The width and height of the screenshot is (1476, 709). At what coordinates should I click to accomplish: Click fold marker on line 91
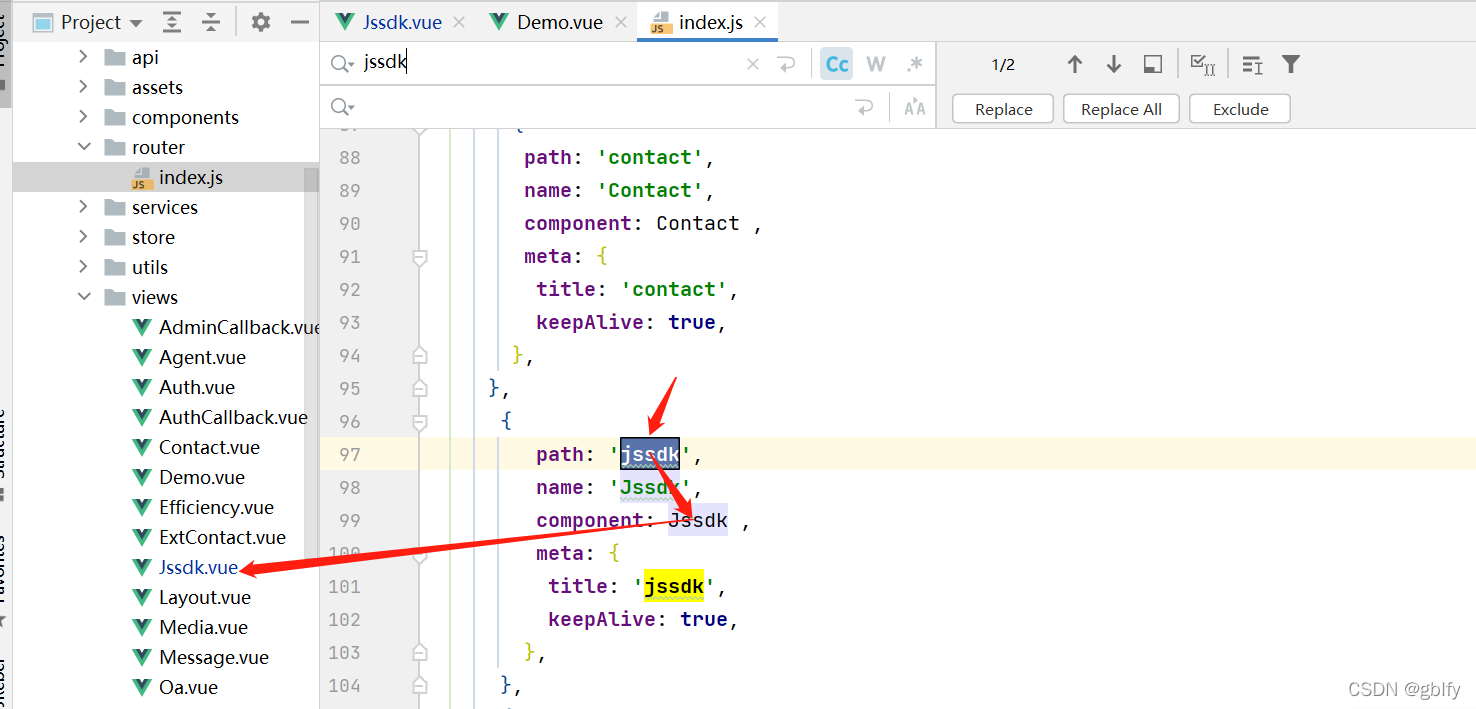(x=420, y=257)
